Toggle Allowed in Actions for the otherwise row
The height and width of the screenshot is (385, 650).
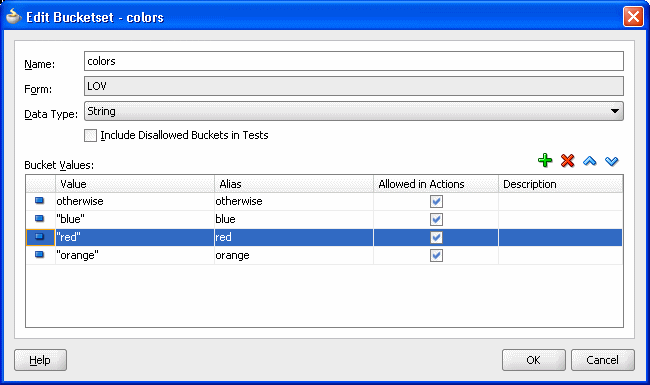point(436,201)
